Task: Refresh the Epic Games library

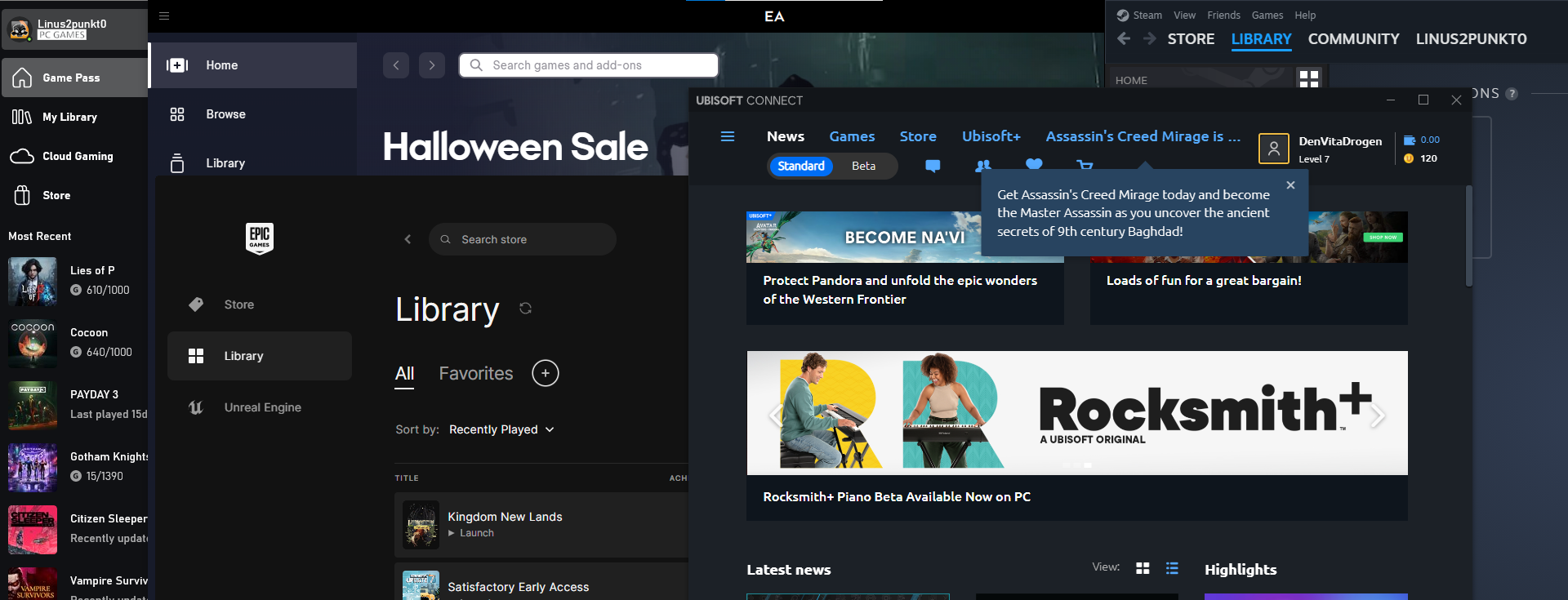Action: click(525, 309)
